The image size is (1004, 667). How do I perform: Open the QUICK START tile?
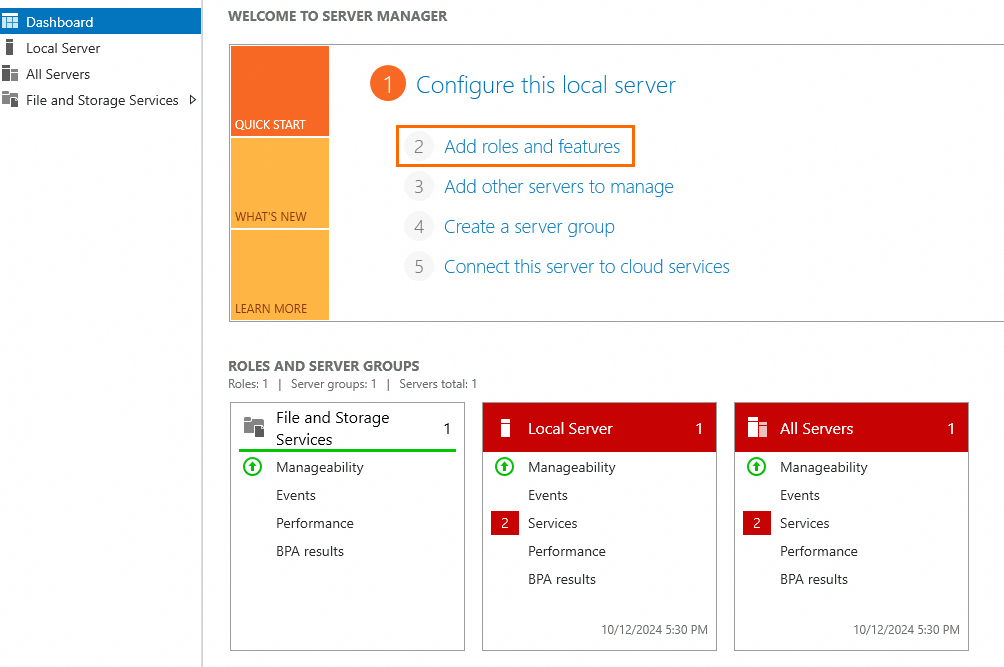[279, 91]
